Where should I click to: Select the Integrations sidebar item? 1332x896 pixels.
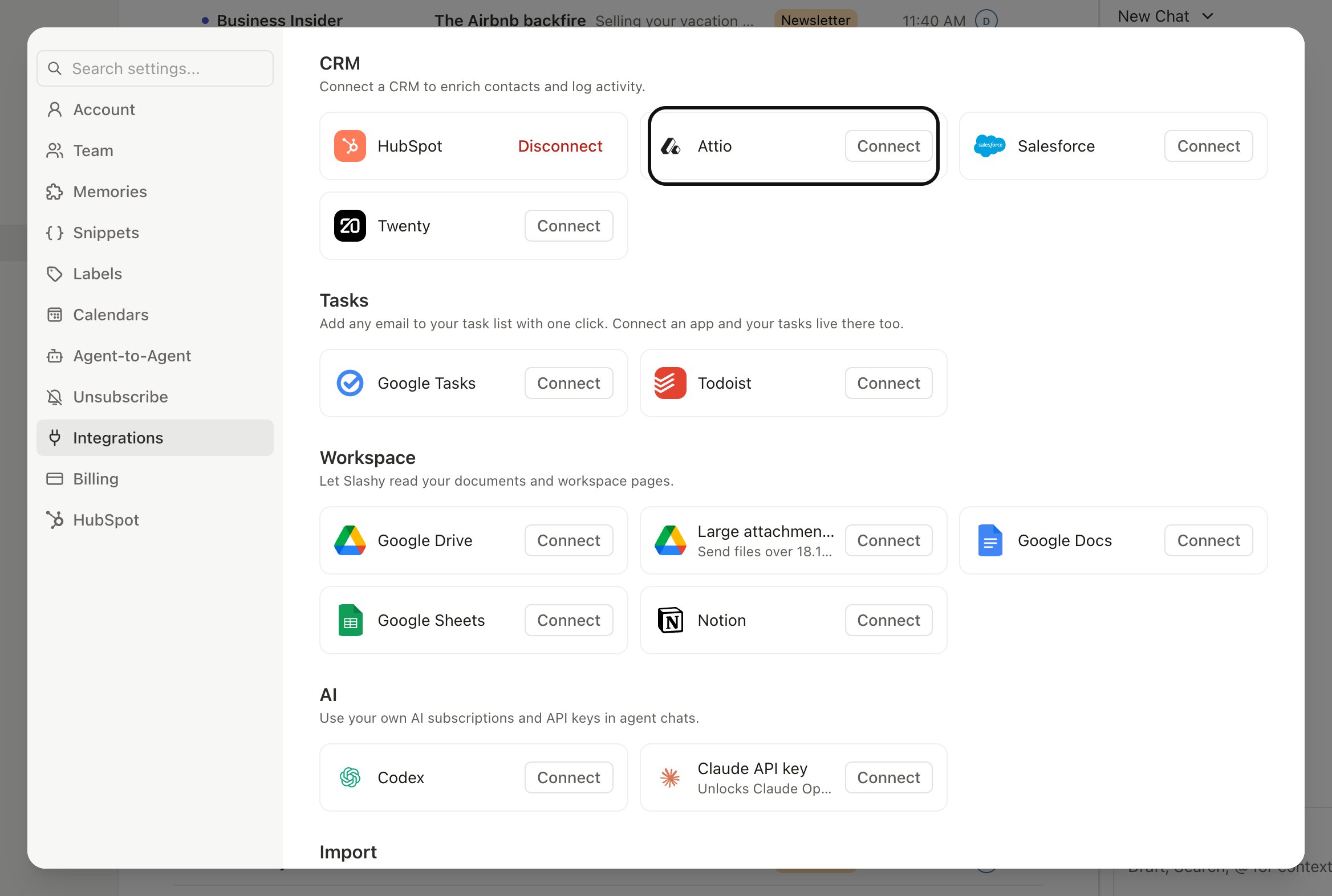(x=155, y=438)
